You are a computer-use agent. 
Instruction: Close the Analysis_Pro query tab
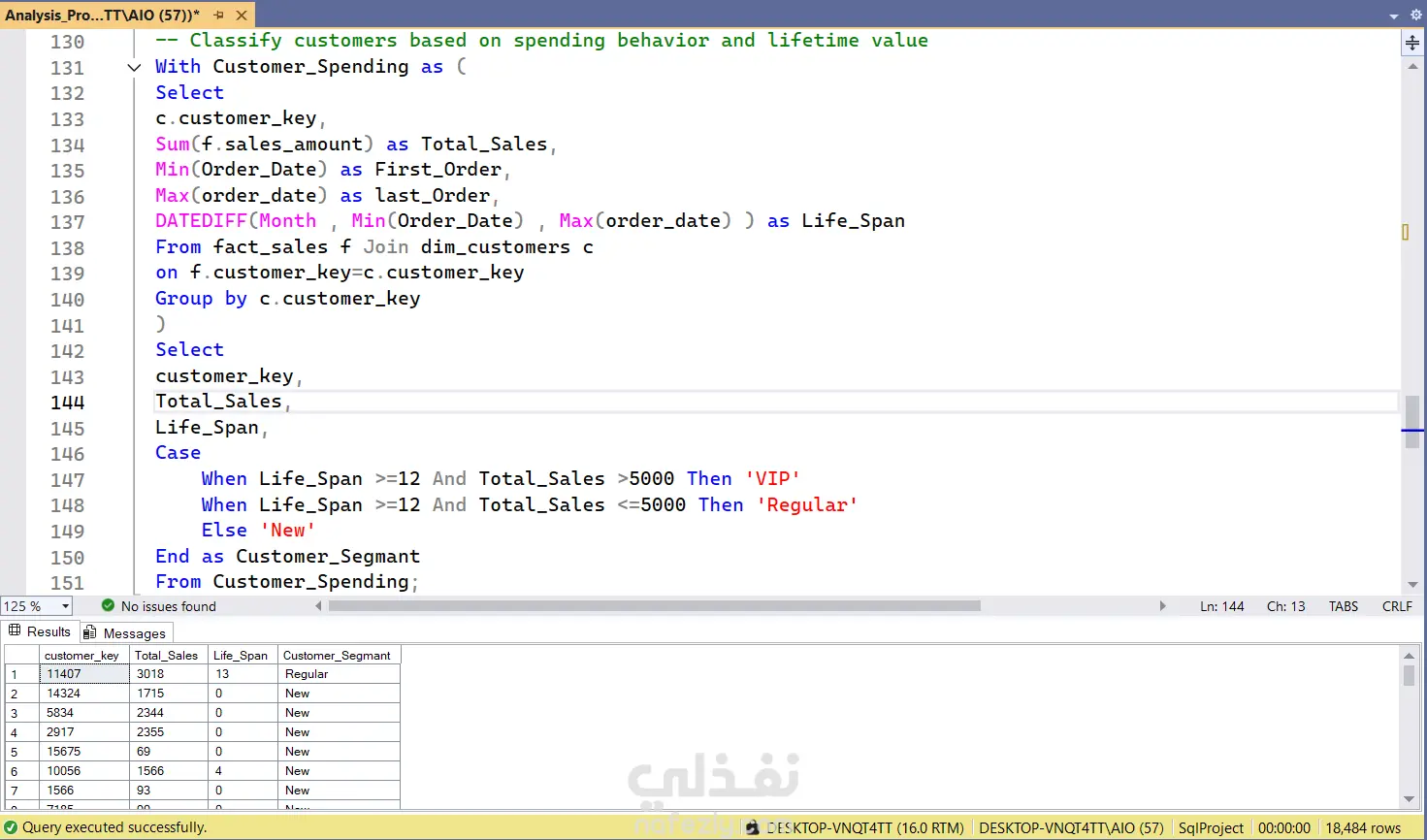click(x=242, y=16)
